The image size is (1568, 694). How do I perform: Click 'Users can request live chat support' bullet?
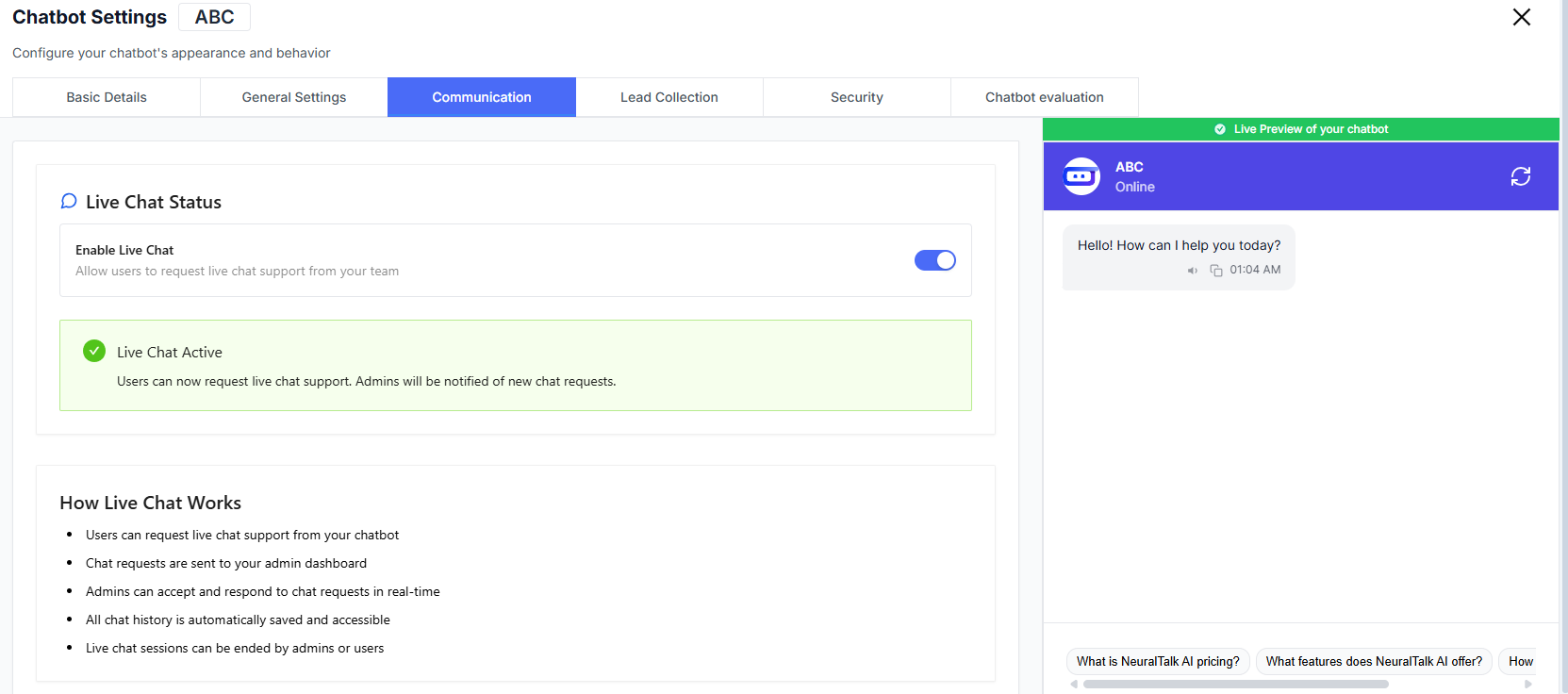point(242,535)
